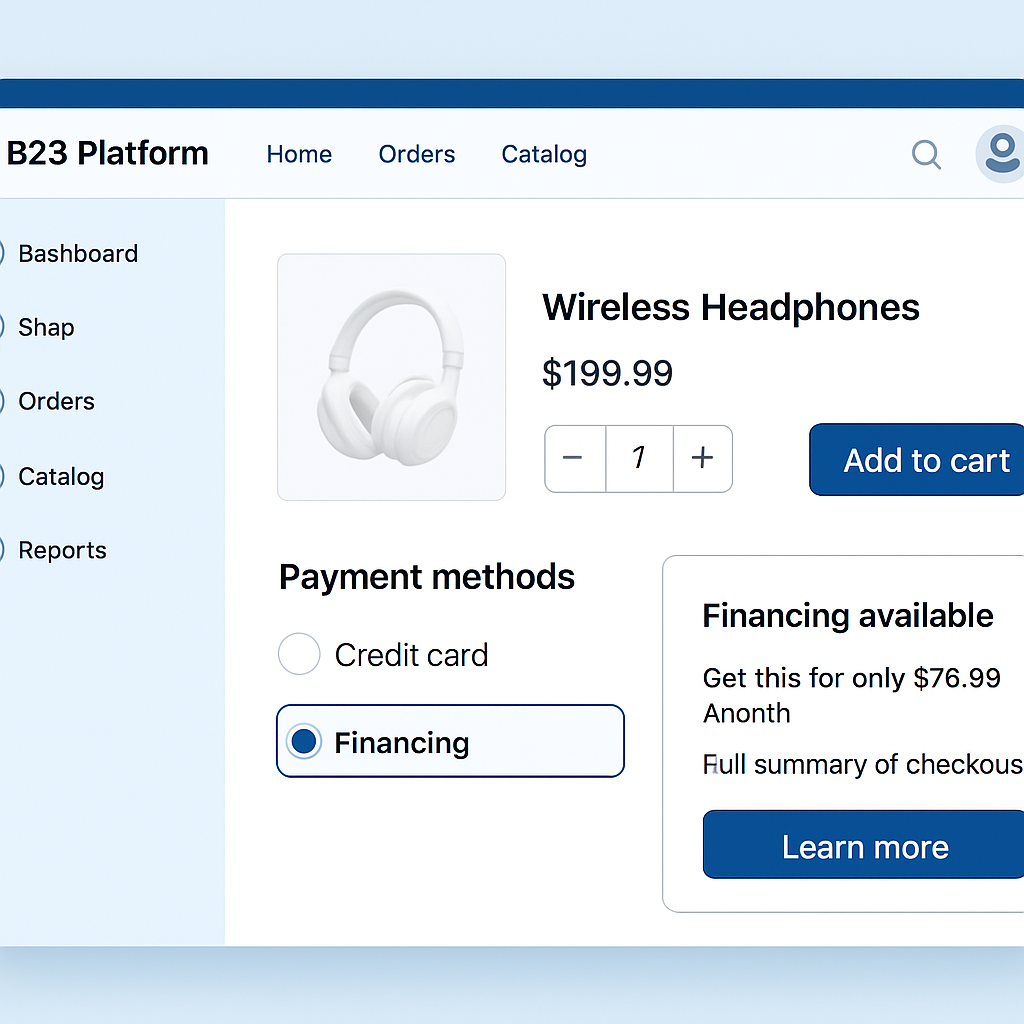Open Orders in the top navigation
Viewport: 1024px width, 1024px height.
417,155
